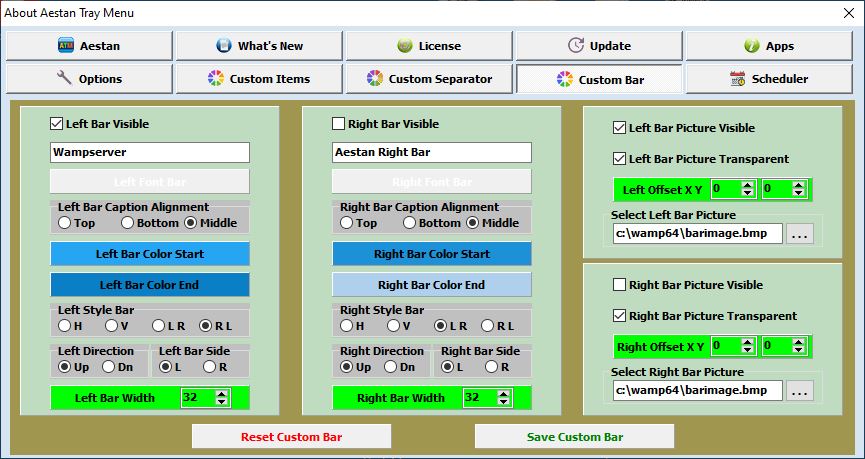Click the green question-mark icon beside Apps
This screenshot has height=459, width=865.
click(751, 46)
